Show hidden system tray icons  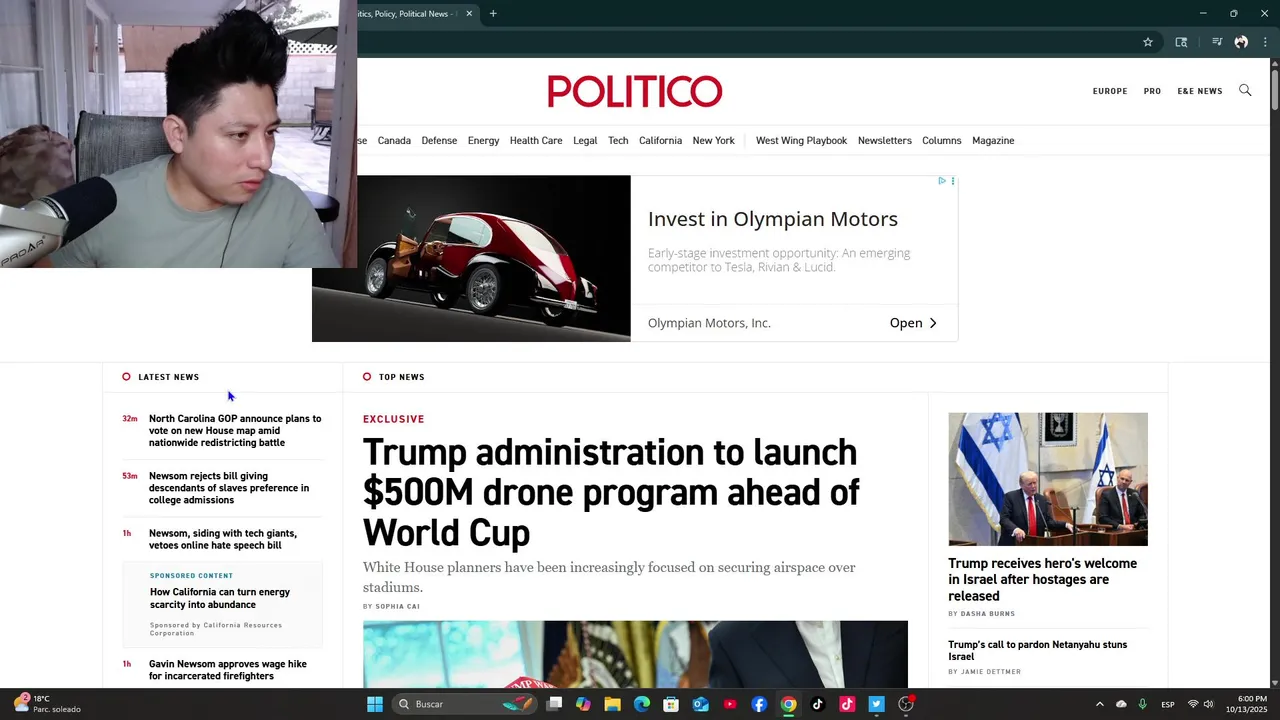tap(1099, 704)
